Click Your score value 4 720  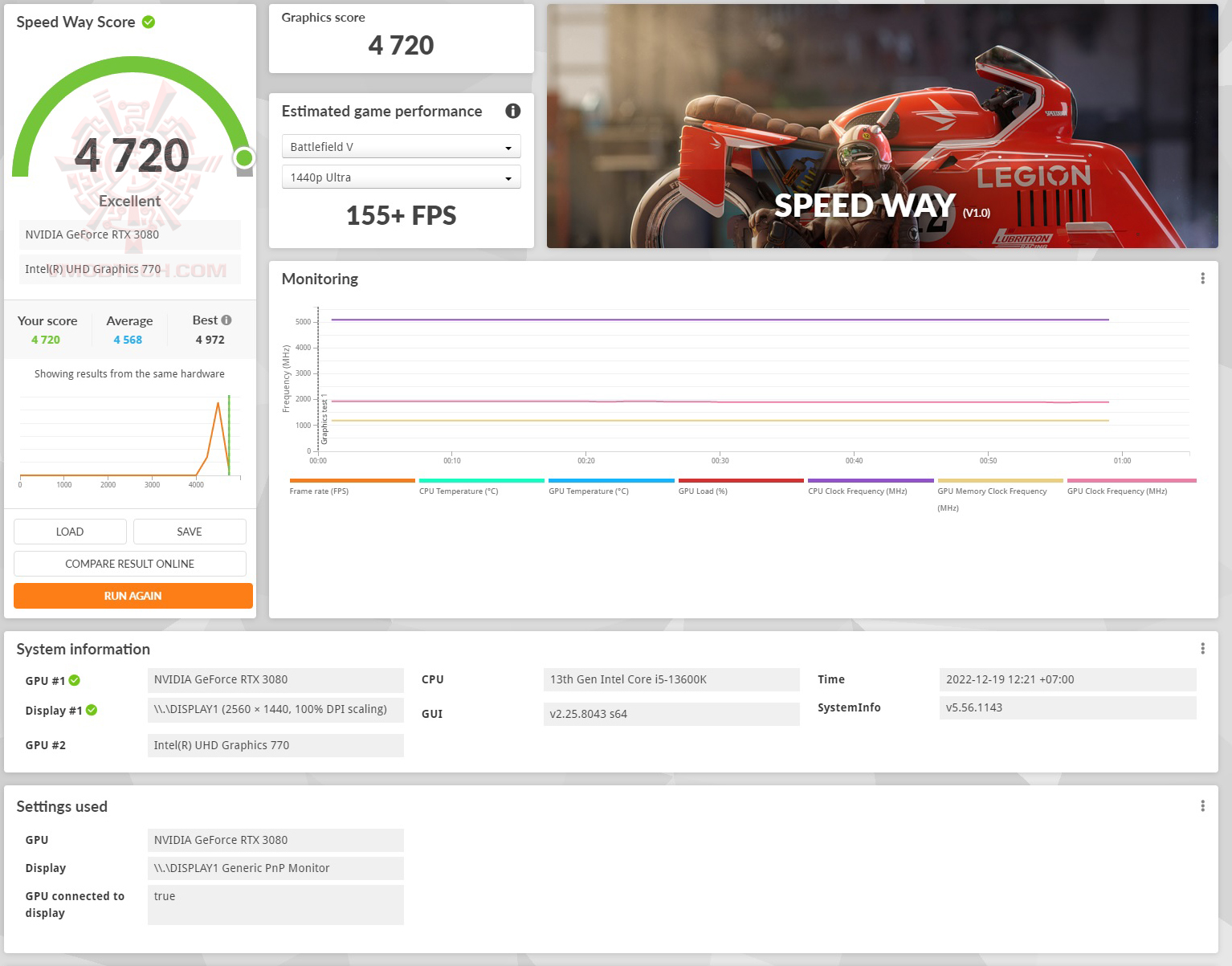[46, 340]
